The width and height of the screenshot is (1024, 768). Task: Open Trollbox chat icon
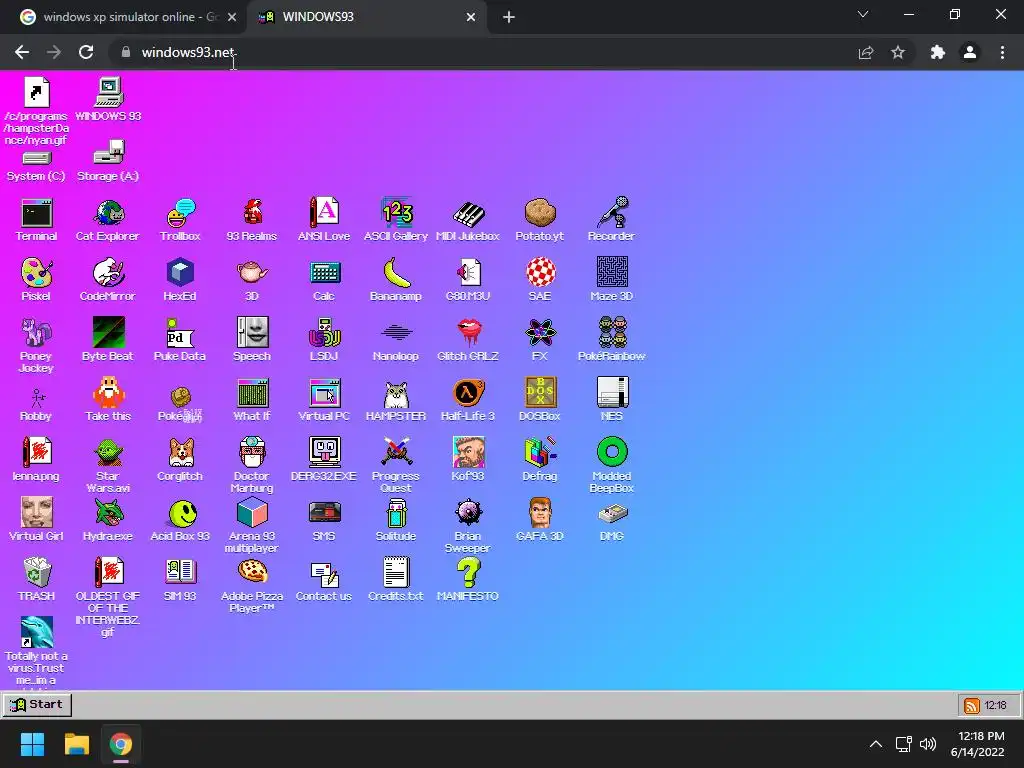click(180, 221)
